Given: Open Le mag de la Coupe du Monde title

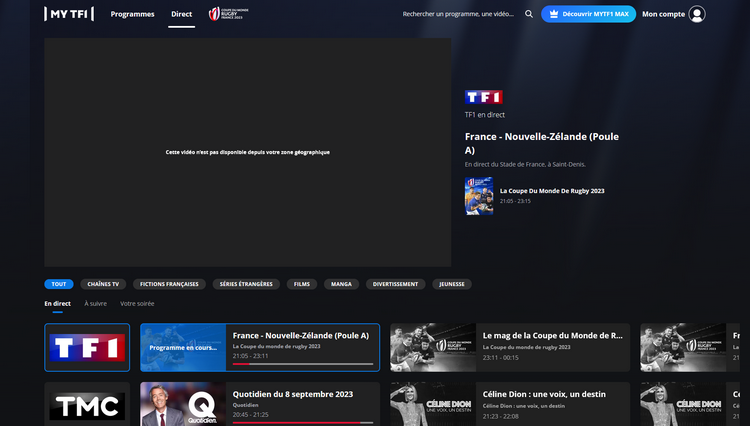Looking at the screenshot, I should (x=552, y=336).
